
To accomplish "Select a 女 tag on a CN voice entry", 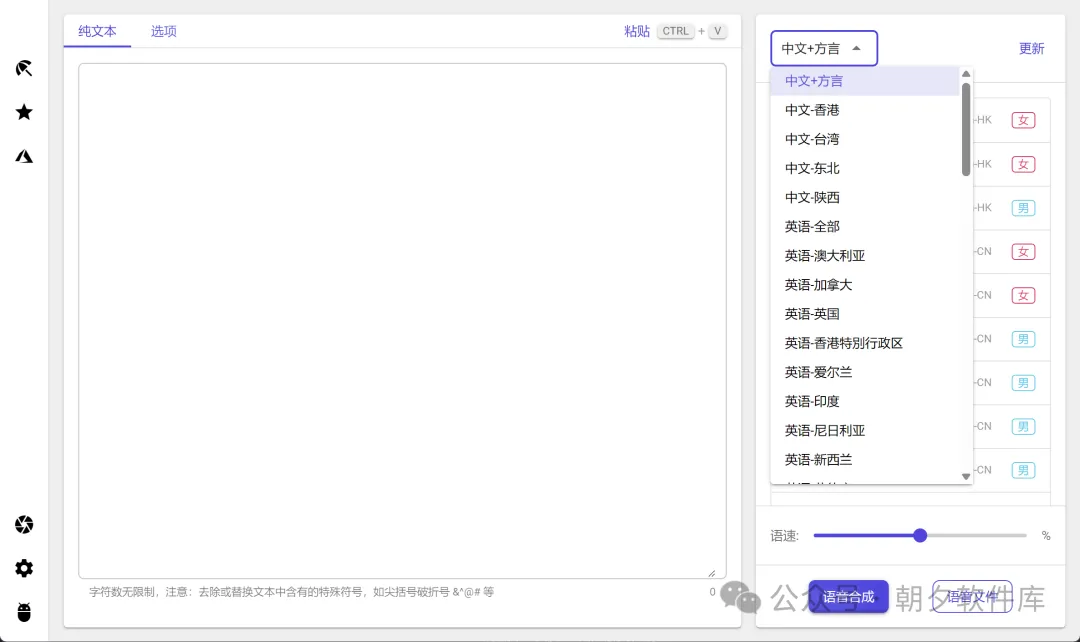I will click(x=1023, y=251).
